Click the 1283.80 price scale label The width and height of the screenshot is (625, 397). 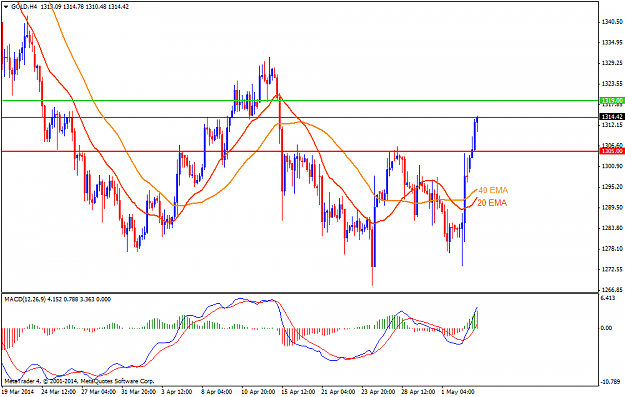click(x=612, y=228)
